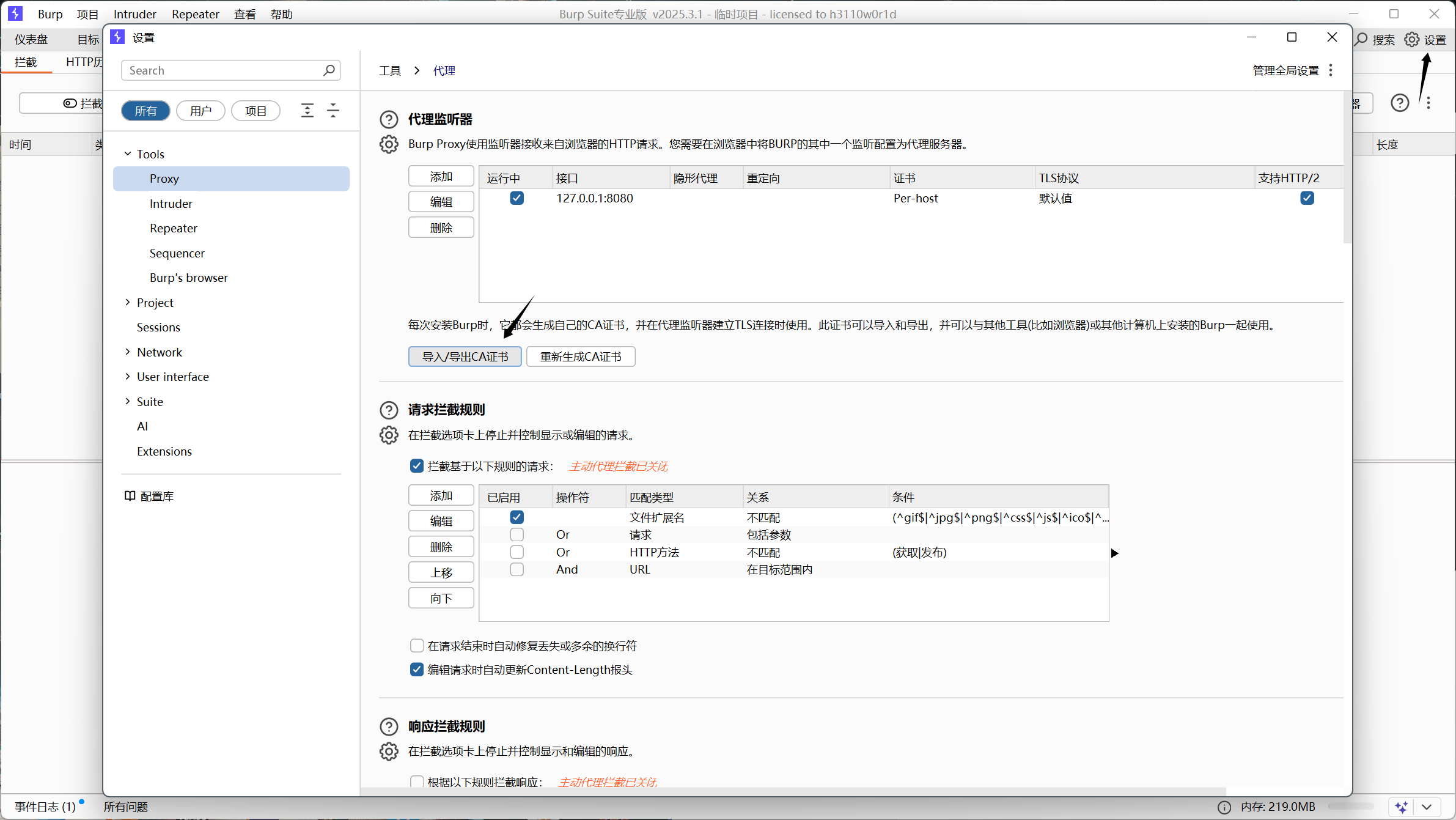Enable the URL 在目标范围内 rule checkbox
The image size is (1456, 820).
517,569
